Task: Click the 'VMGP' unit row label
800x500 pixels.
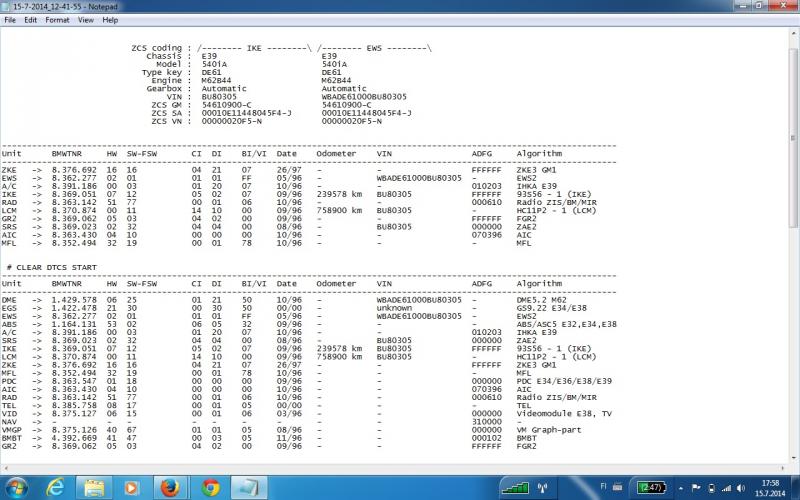Action: tap(12, 430)
